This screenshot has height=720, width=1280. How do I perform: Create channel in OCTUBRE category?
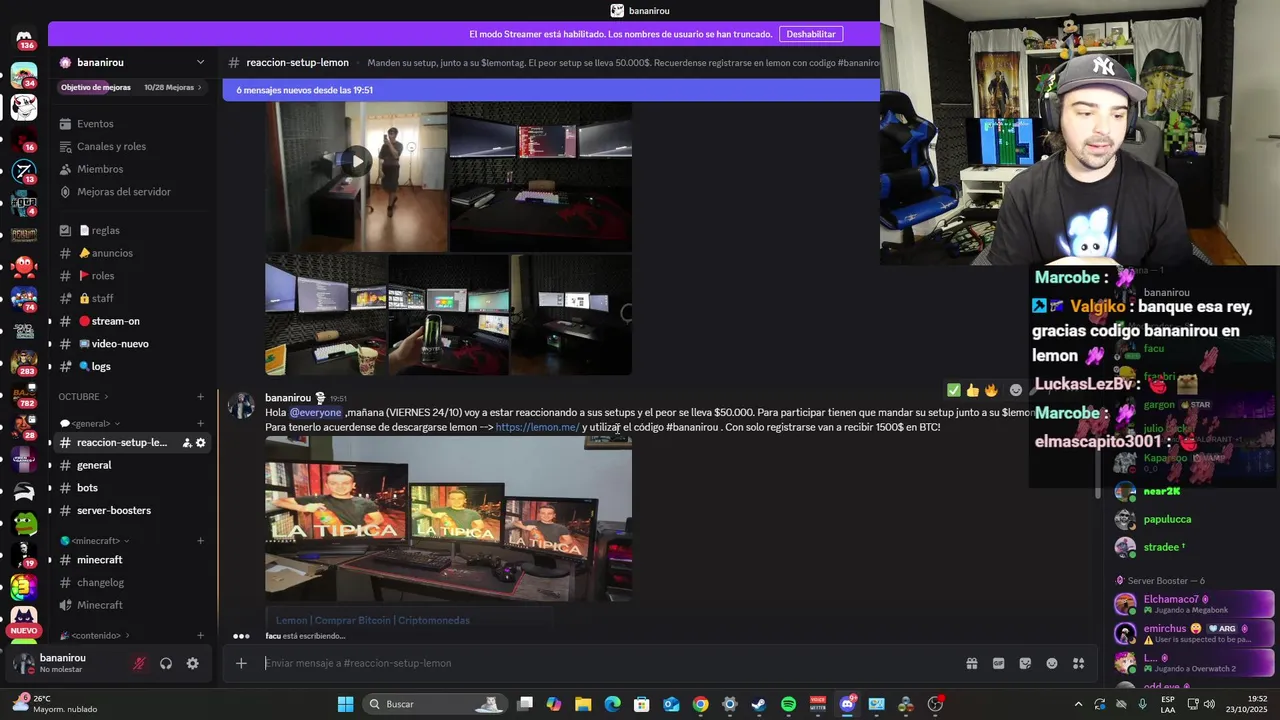tap(200, 397)
